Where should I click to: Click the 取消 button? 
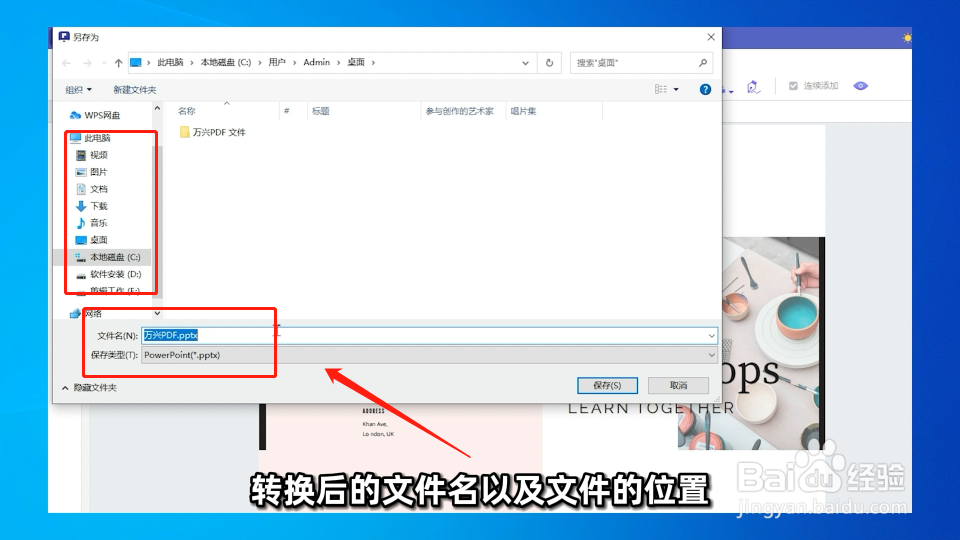(678, 385)
